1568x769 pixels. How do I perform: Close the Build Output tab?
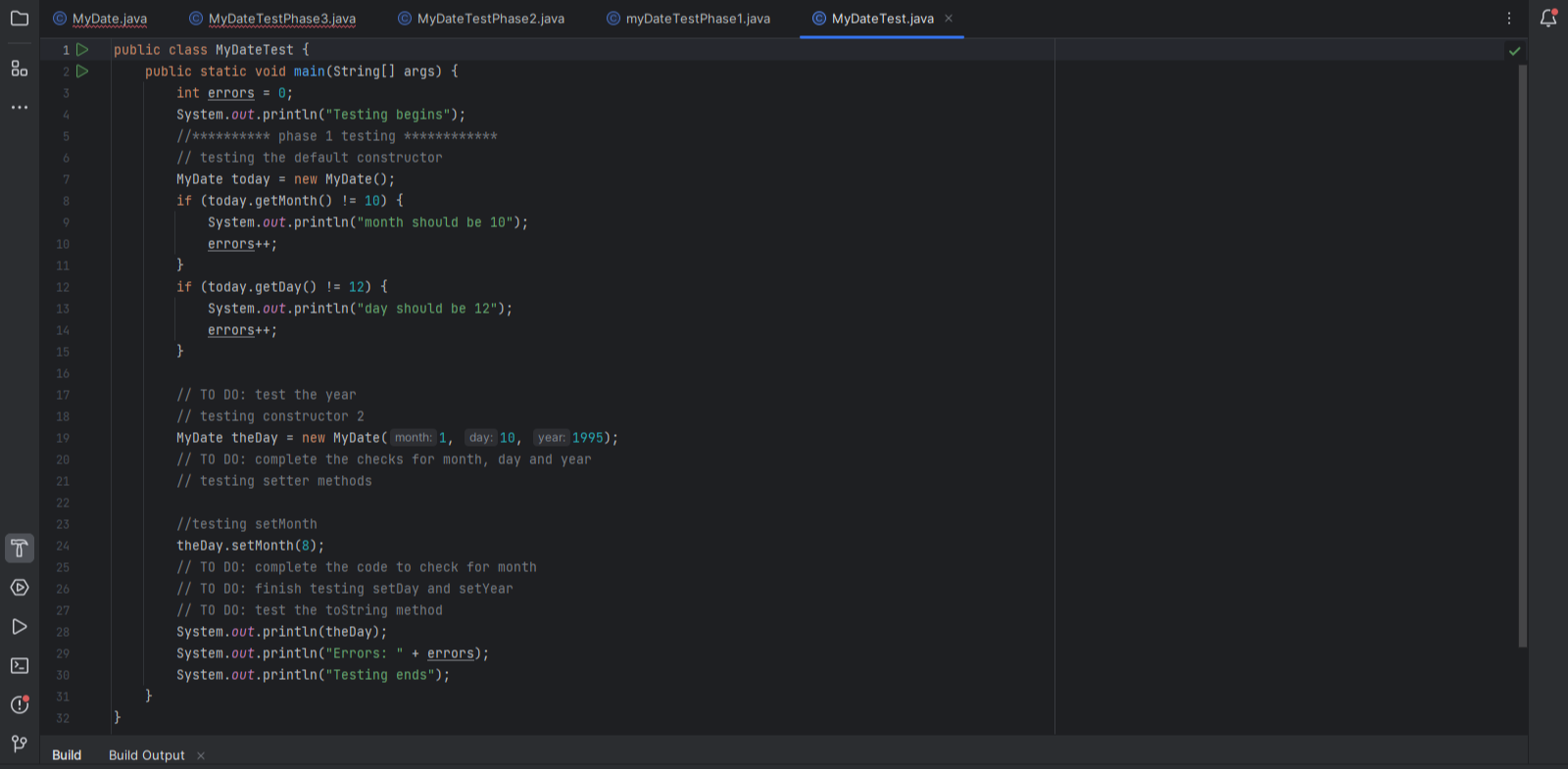201,755
